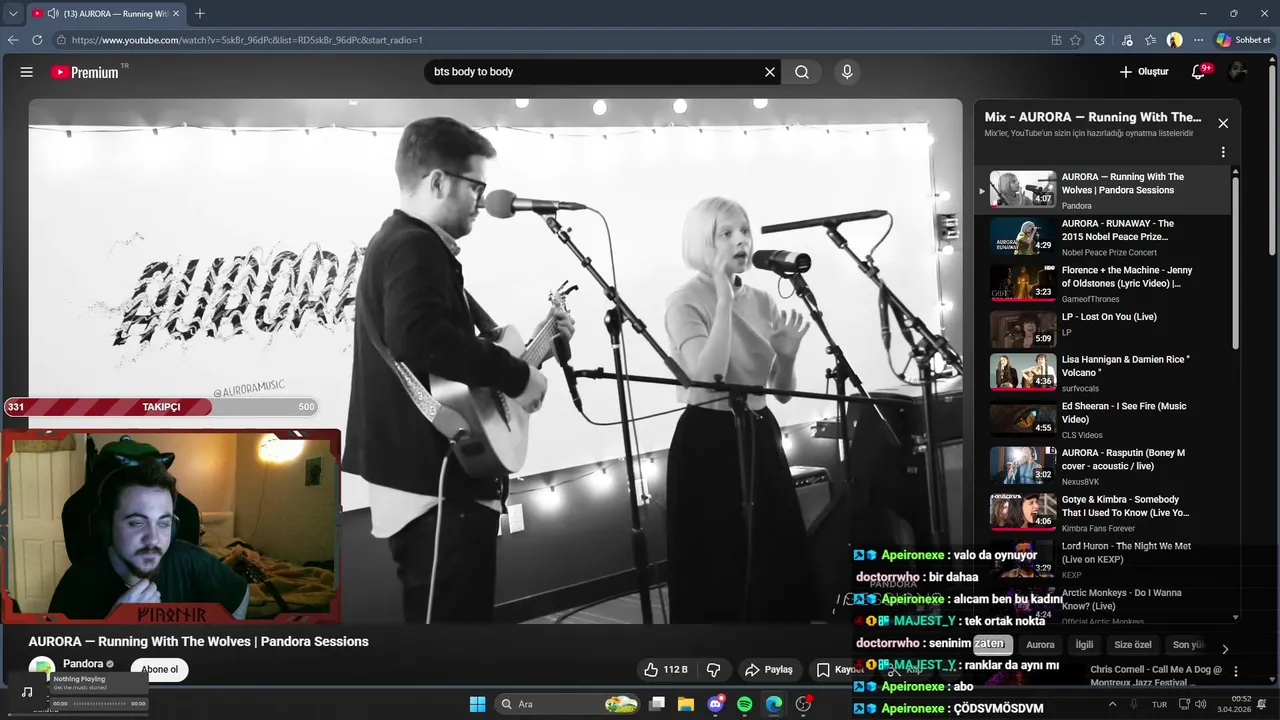This screenshot has width=1280, height=720.
Task: Dislike the video
Action: click(714, 670)
